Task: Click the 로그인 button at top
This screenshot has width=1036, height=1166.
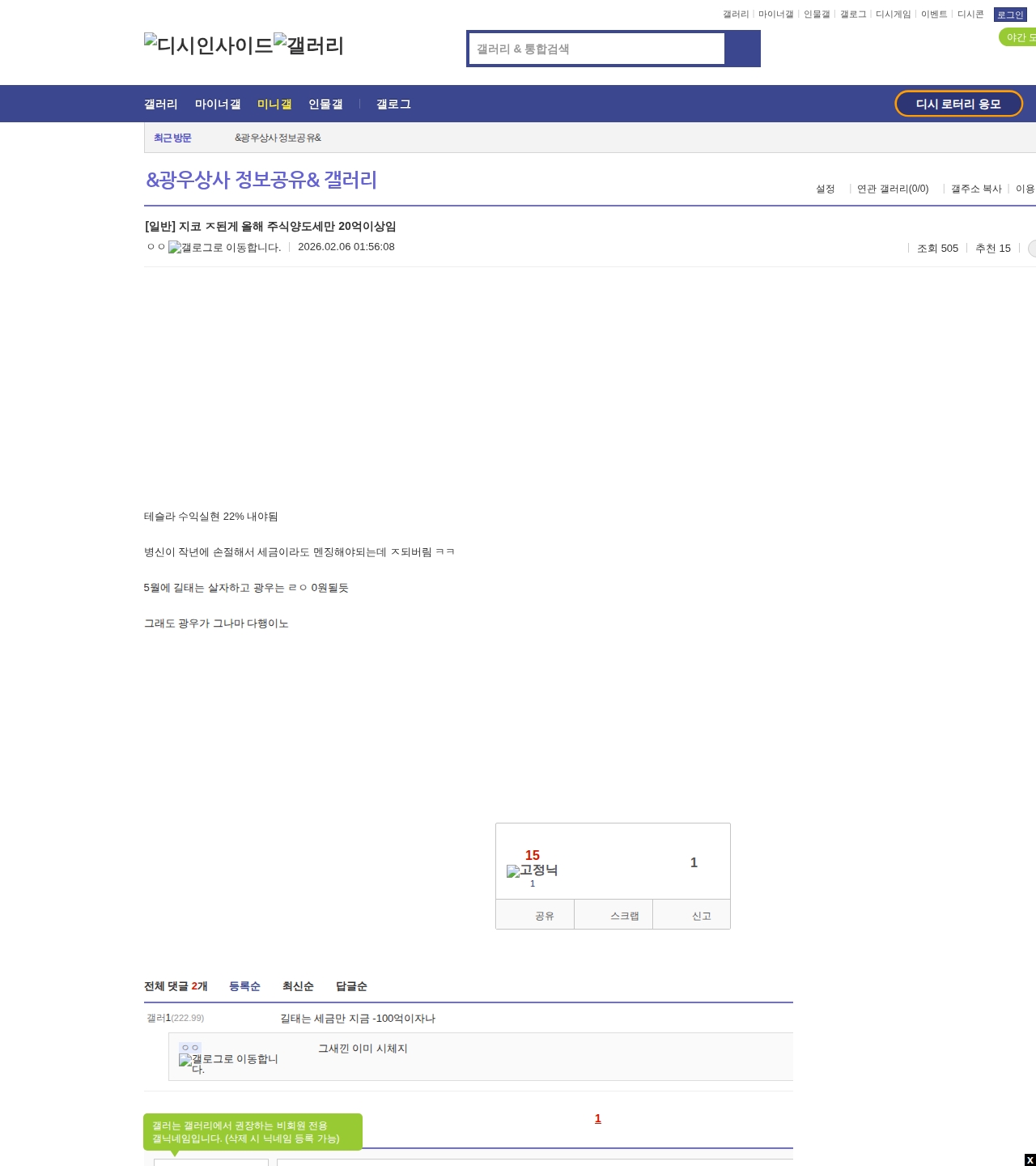Action: click(1009, 15)
